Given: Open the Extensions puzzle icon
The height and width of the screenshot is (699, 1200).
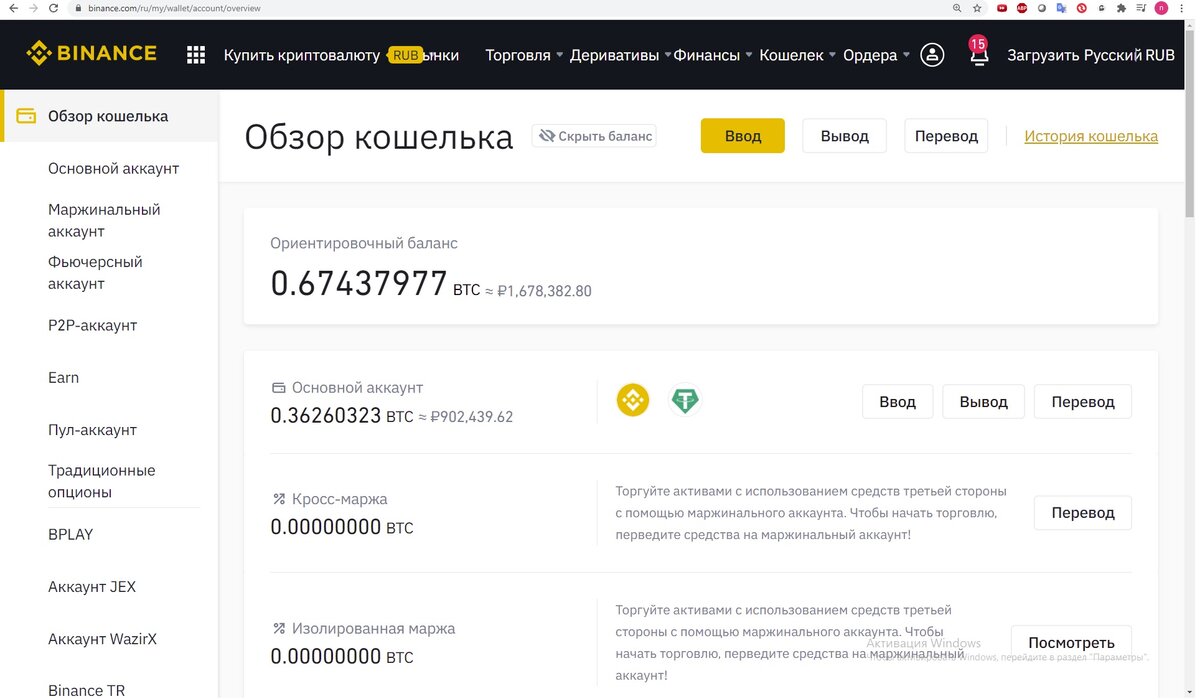Looking at the screenshot, I should [x=1121, y=8].
